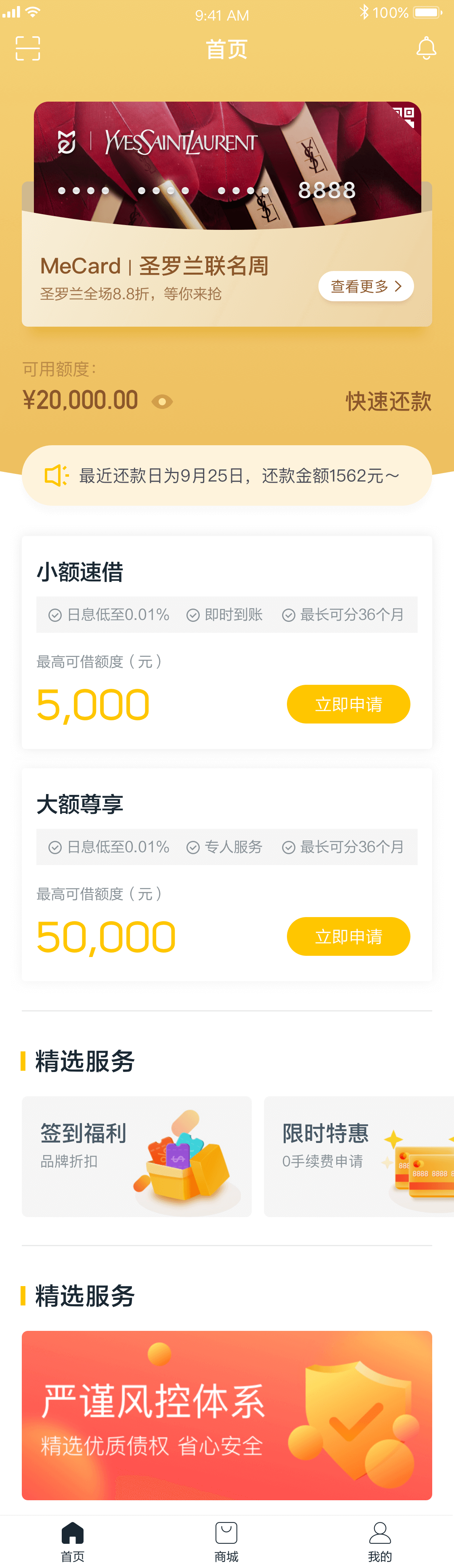Tap the 首页 home icon
Image resolution: width=454 pixels, height=1568 pixels.
tap(73, 1533)
